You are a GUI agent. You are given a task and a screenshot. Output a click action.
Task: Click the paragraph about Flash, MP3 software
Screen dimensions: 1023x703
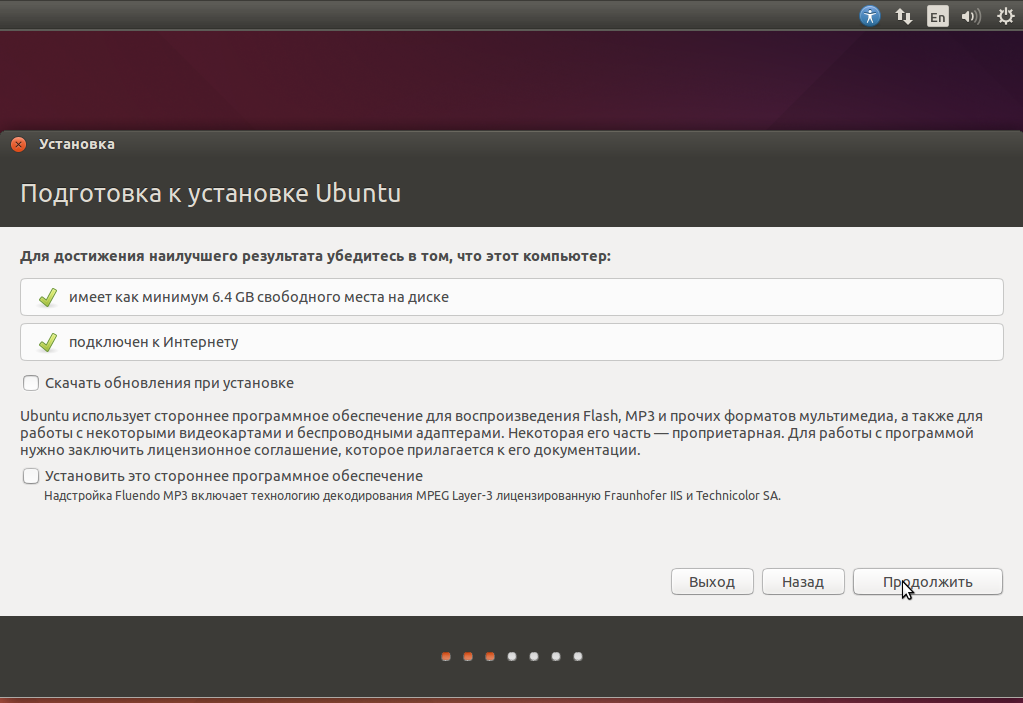click(501, 433)
